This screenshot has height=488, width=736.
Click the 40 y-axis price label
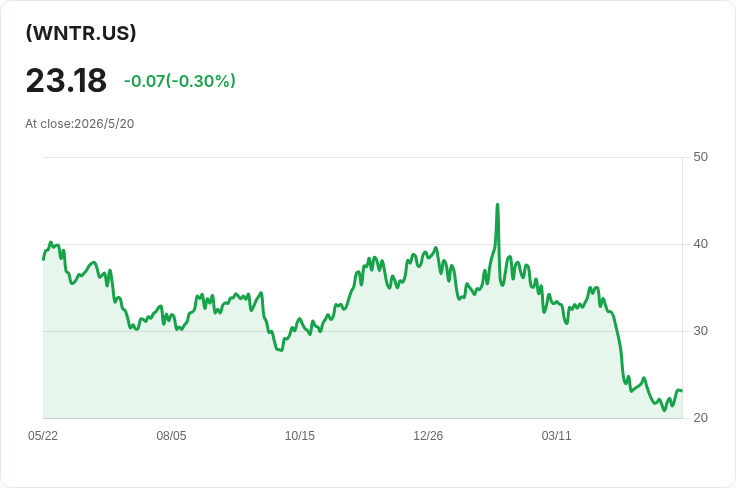(x=700, y=244)
